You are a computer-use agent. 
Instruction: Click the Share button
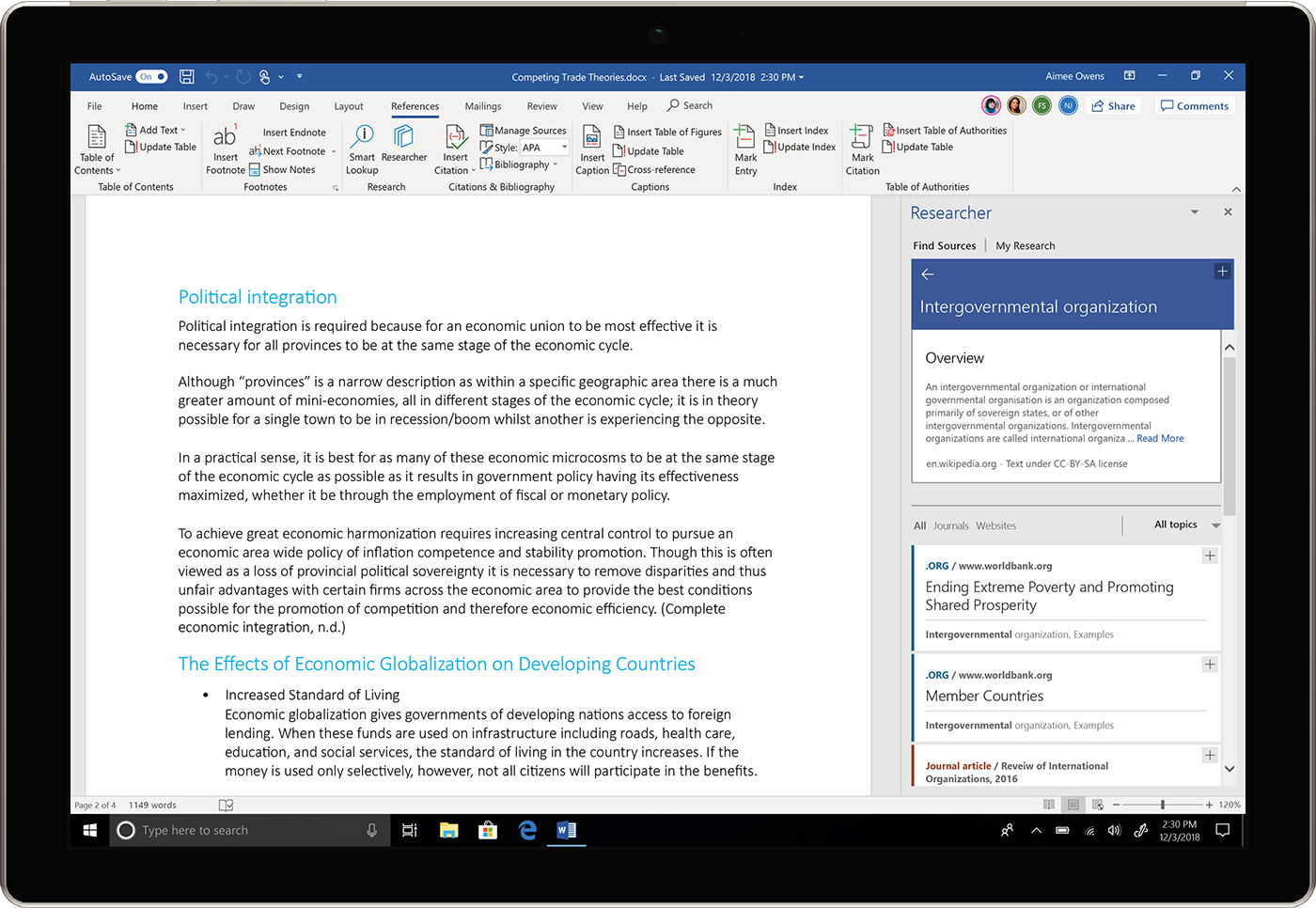click(x=1113, y=105)
